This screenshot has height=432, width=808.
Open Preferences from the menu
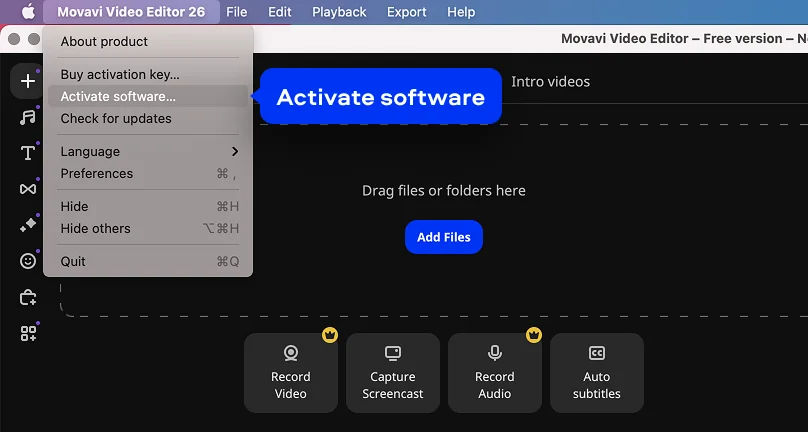tap(148, 174)
